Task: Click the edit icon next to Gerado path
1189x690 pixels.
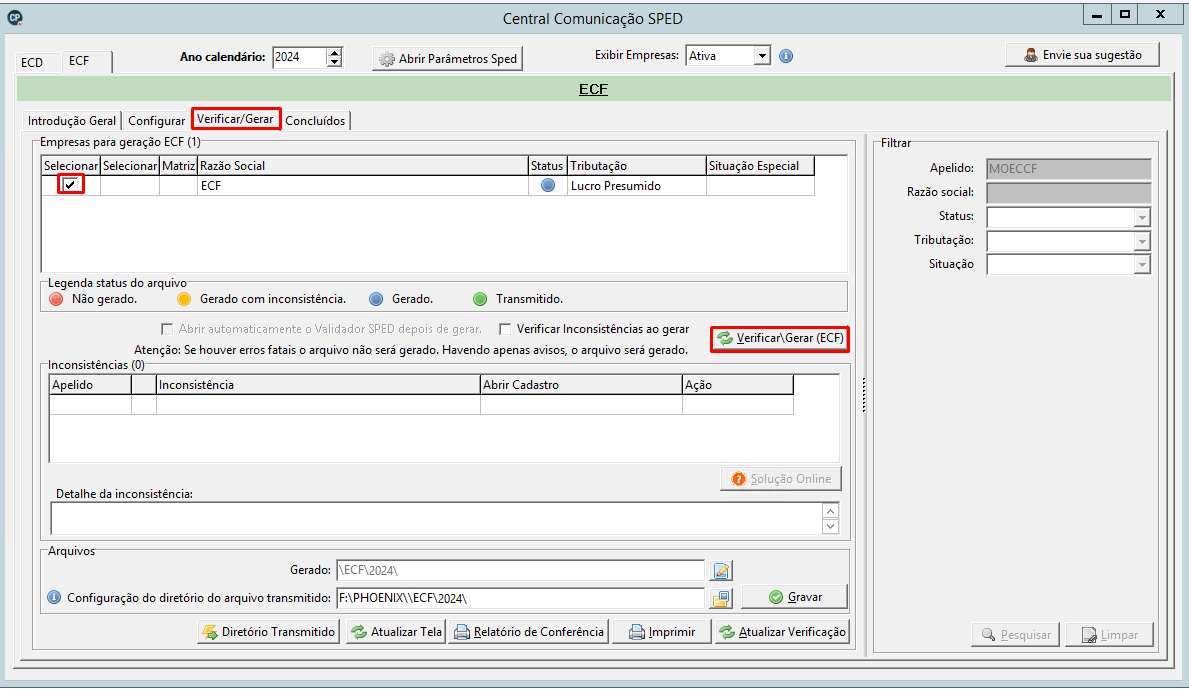Action: click(x=721, y=570)
